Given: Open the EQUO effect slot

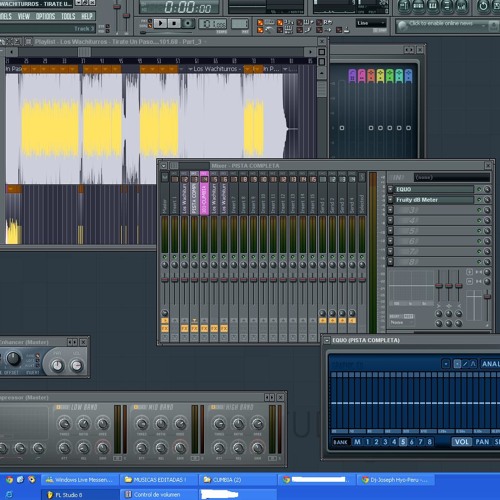Looking at the screenshot, I should pyautogui.click(x=434, y=189).
